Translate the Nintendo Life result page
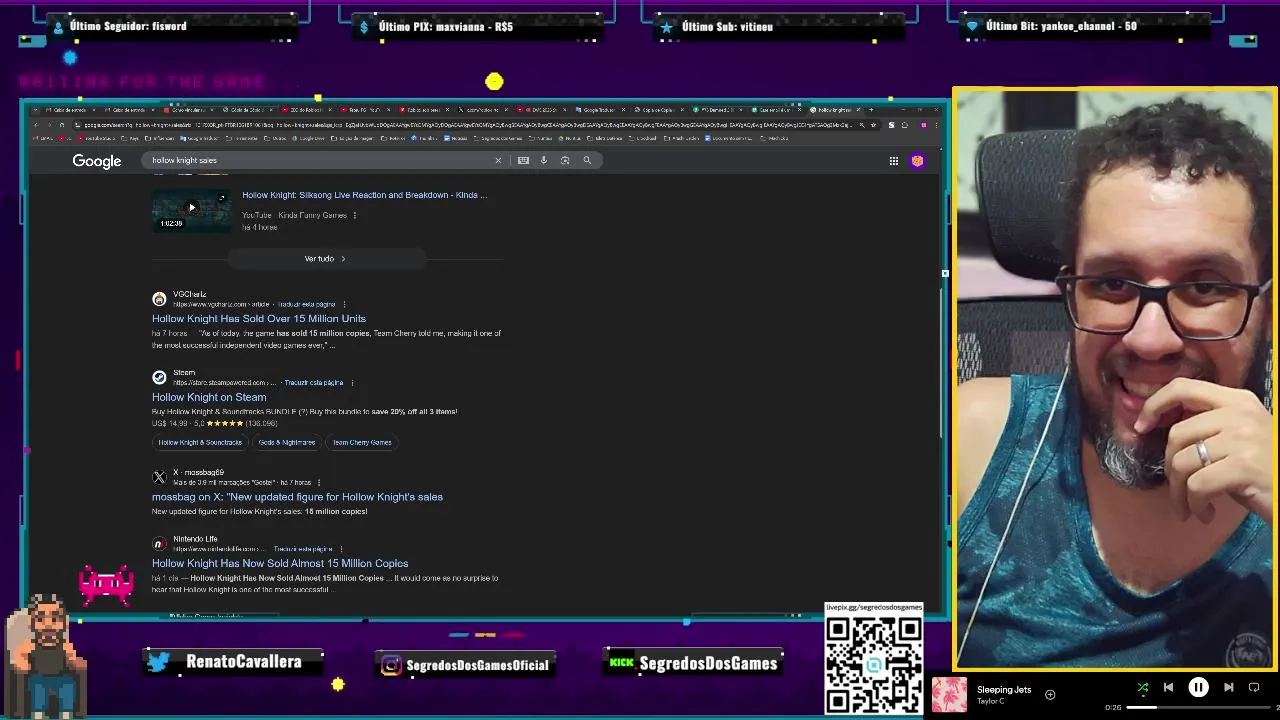This screenshot has height=720, width=1280. coord(302,549)
